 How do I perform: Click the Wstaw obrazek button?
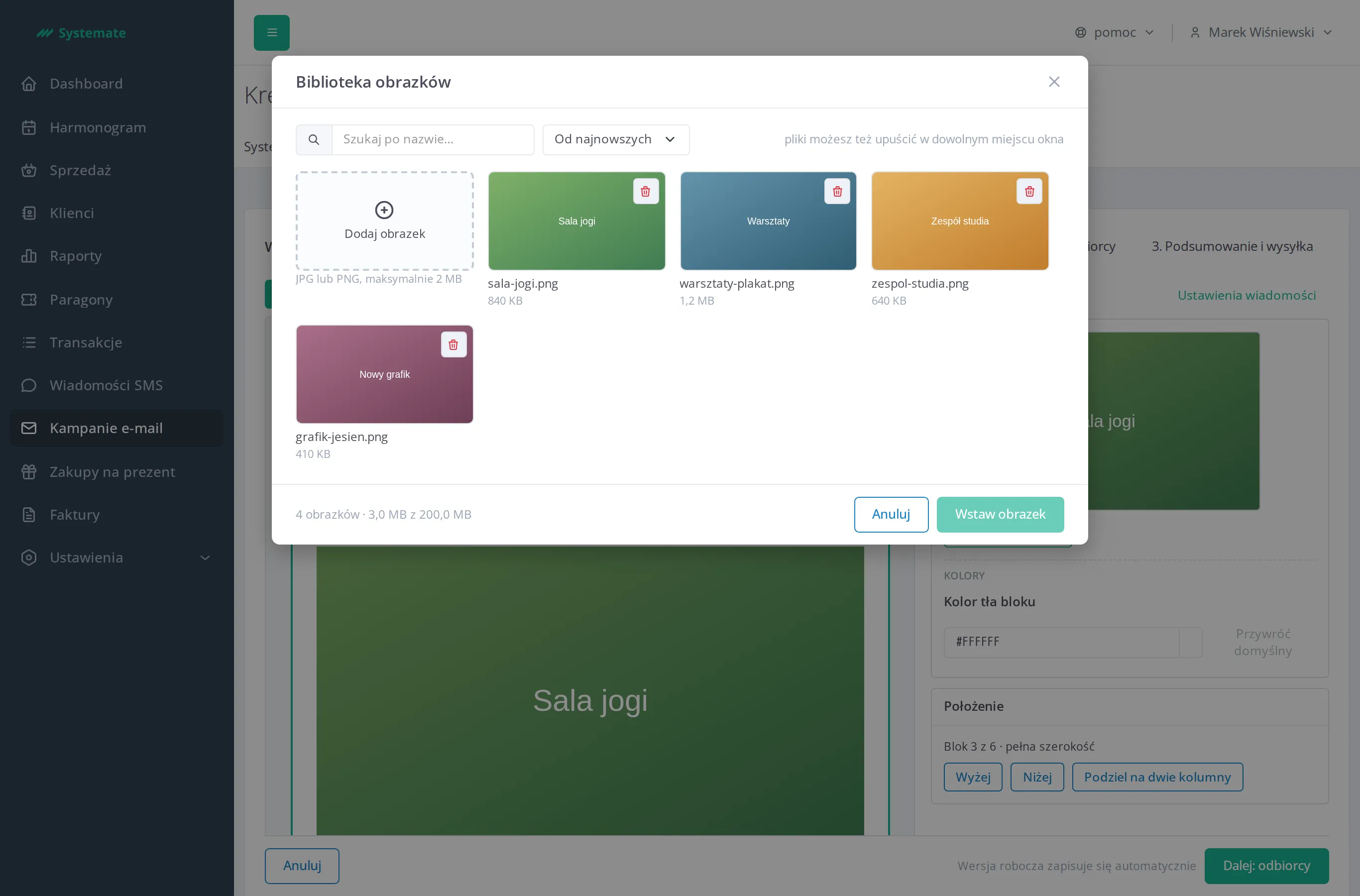click(1000, 514)
